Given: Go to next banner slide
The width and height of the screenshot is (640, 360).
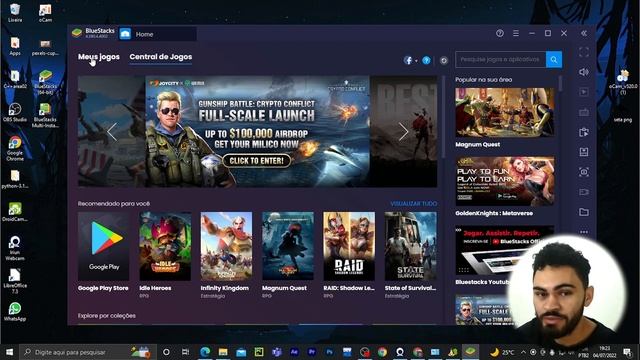Looking at the screenshot, I should [x=403, y=131].
